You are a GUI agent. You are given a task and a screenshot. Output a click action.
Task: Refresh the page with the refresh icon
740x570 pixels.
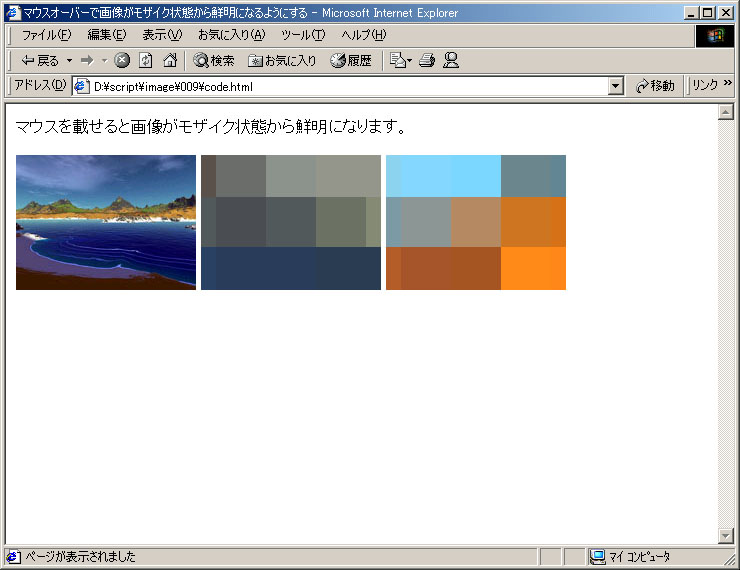tap(145, 60)
